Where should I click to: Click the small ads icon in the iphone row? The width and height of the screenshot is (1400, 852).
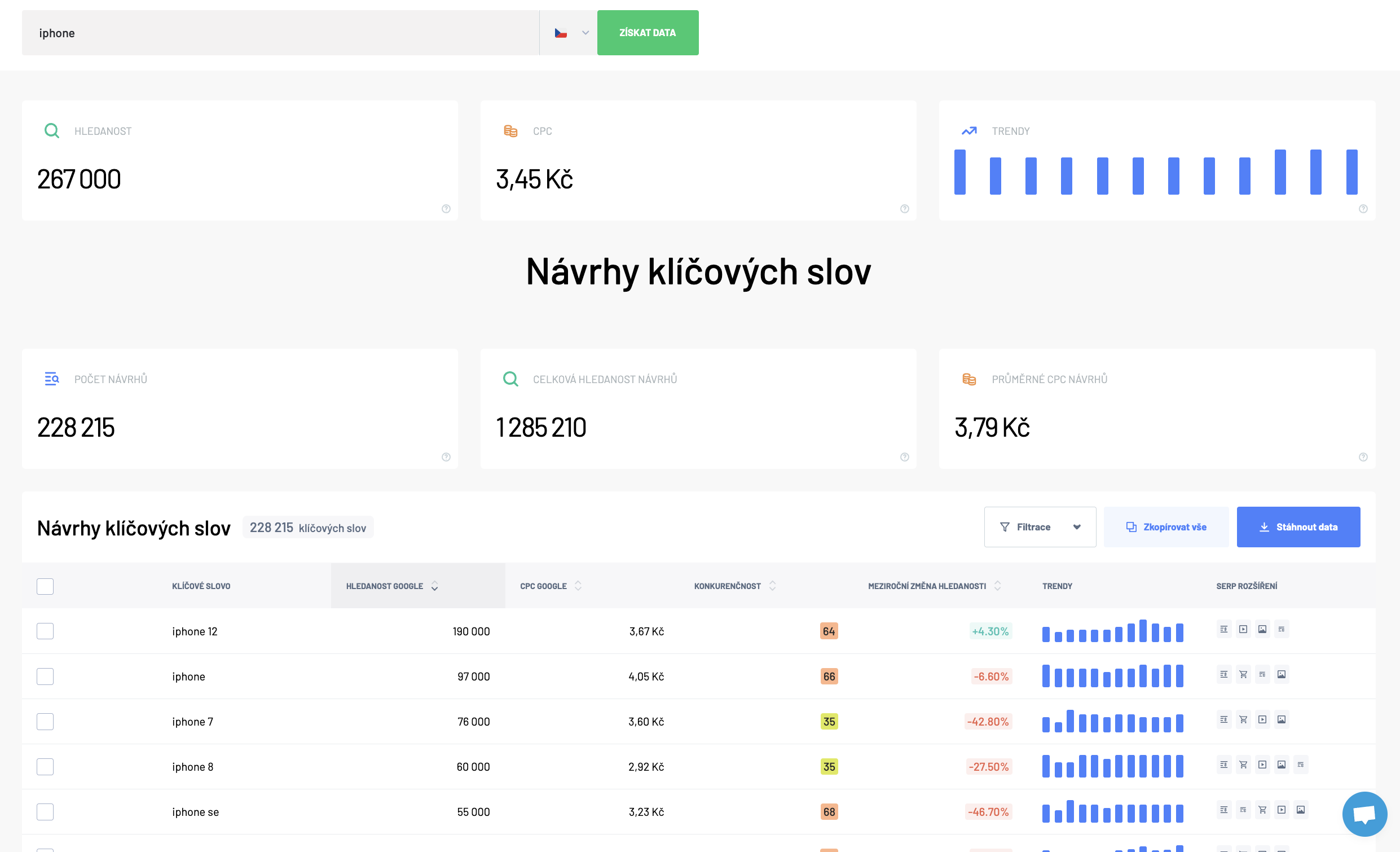pyautogui.click(x=1262, y=675)
